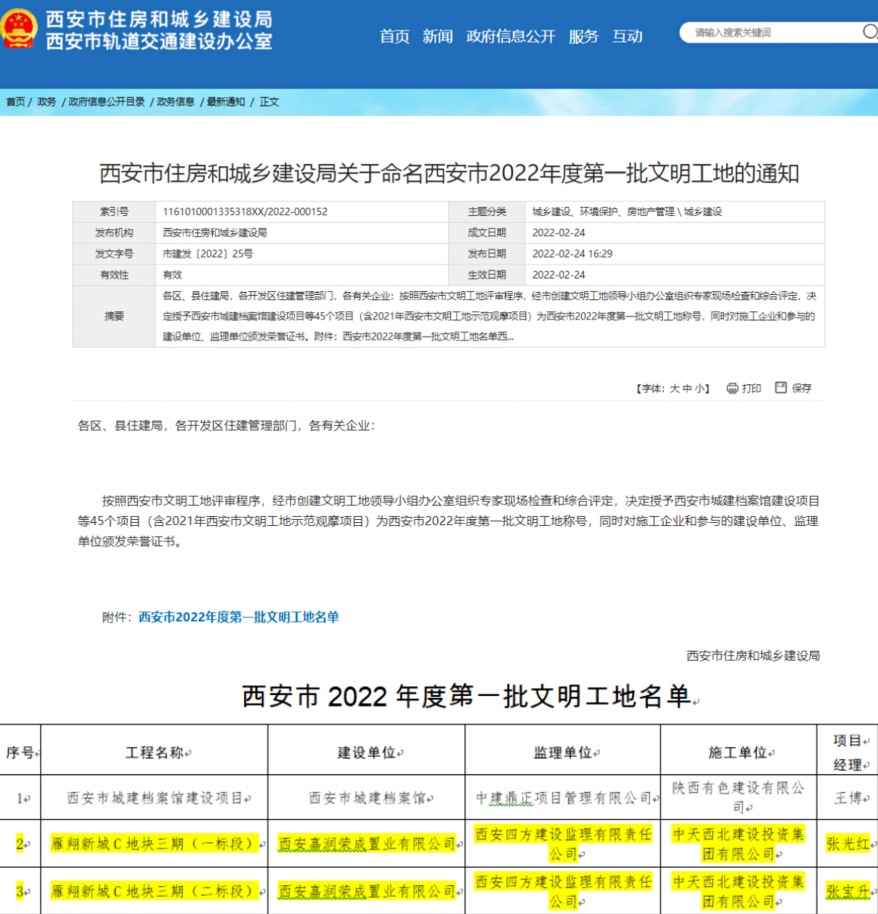This screenshot has width=878, height=914.
Task: Select 互动 in the top navigation
Action: pos(627,36)
